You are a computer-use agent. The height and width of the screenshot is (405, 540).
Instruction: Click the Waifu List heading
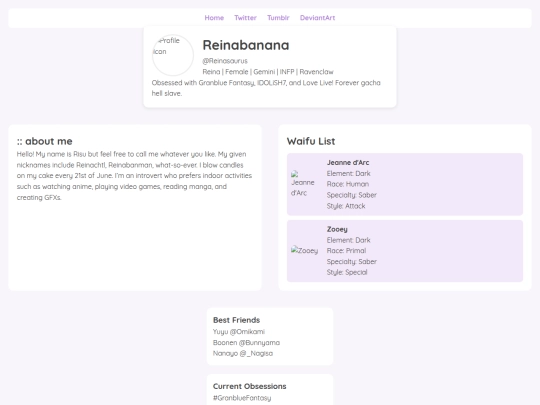[311, 141]
